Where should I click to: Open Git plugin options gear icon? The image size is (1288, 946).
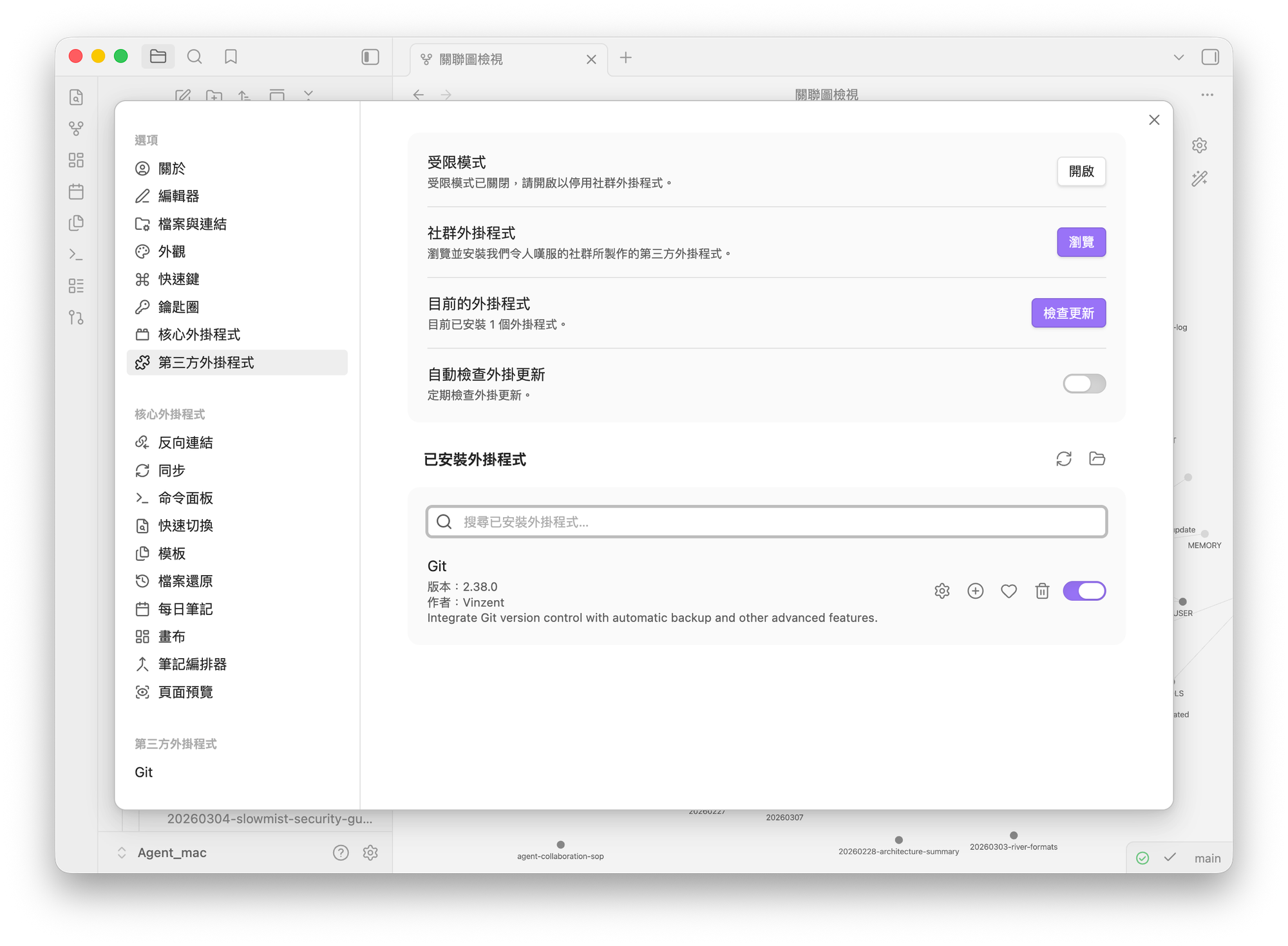point(942,591)
